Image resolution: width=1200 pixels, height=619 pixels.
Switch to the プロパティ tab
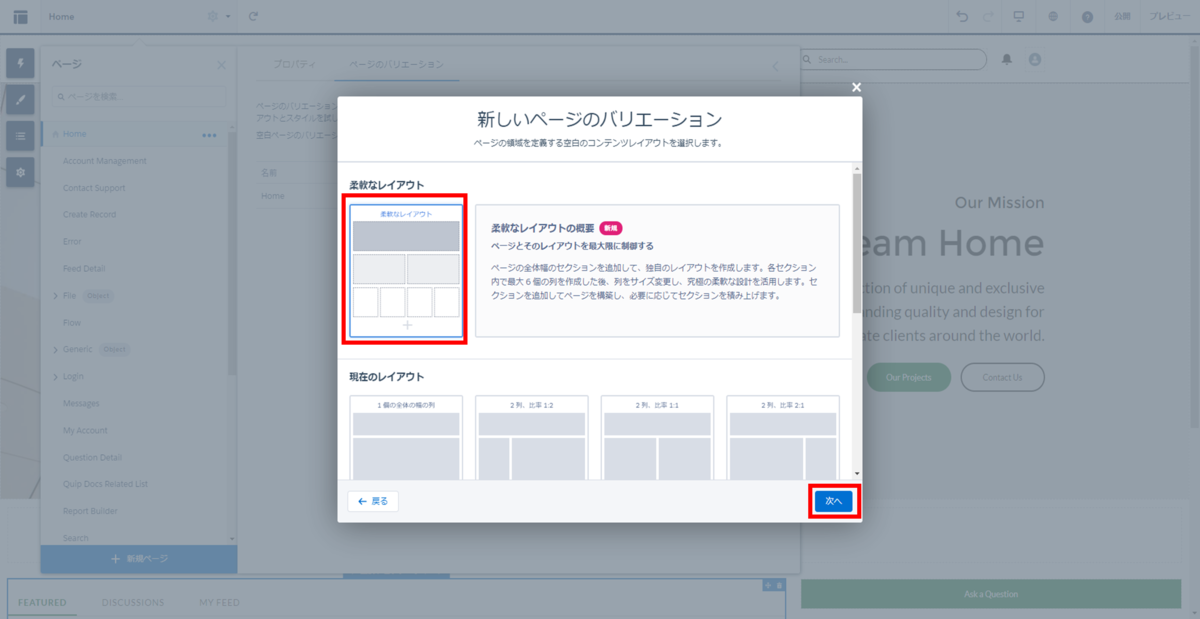[293, 64]
